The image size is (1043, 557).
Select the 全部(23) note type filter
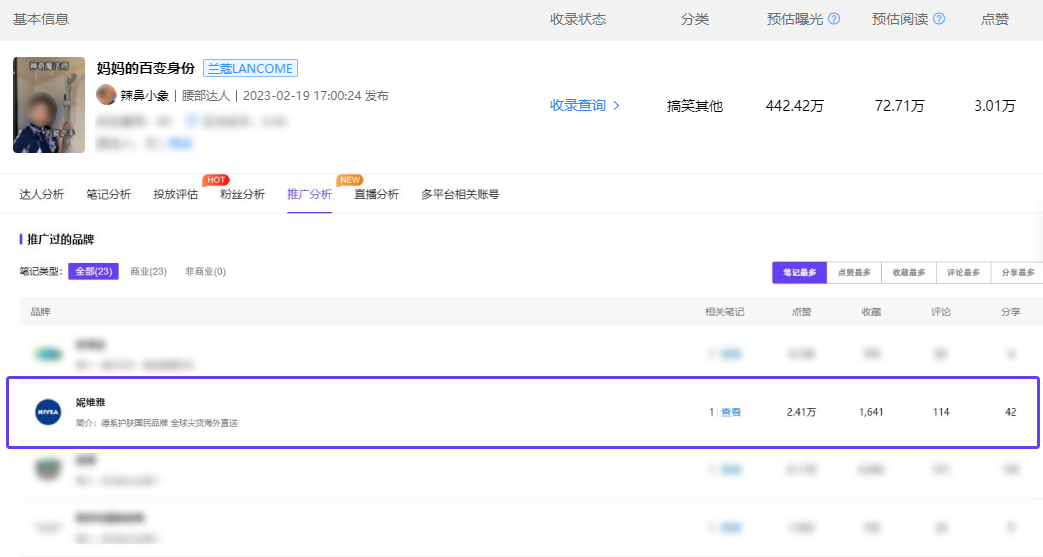93,272
